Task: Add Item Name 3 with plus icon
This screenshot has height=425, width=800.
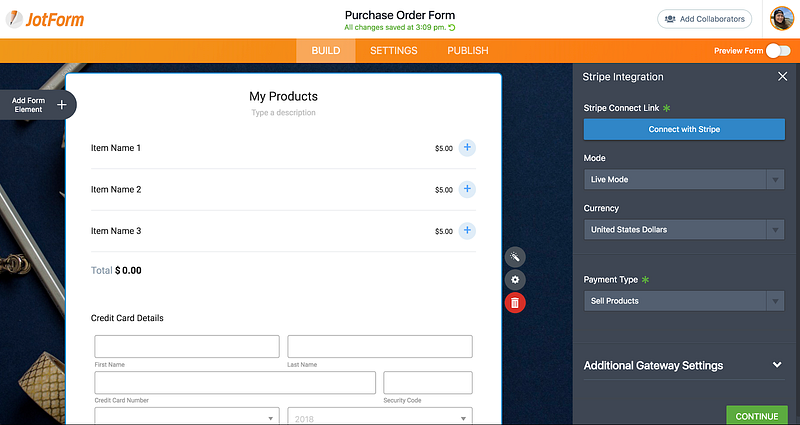Action: click(x=467, y=231)
